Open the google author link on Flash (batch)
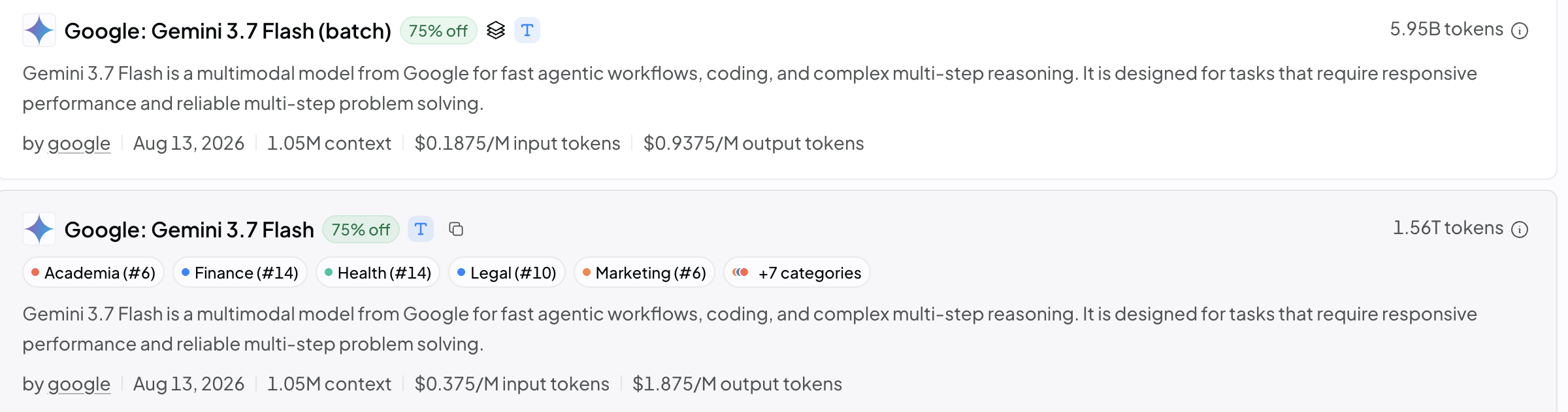The height and width of the screenshot is (412, 1568). (79, 143)
